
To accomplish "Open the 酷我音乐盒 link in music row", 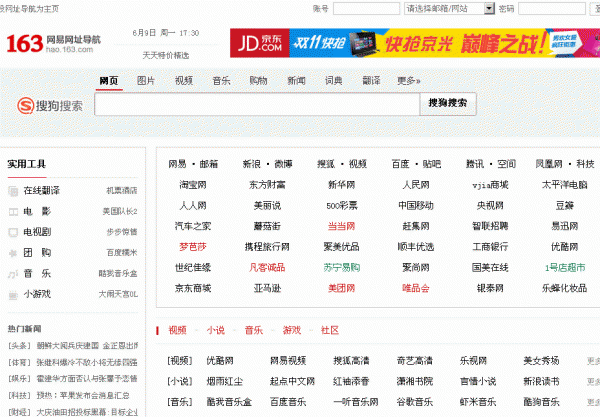I will [x=229, y=402].
